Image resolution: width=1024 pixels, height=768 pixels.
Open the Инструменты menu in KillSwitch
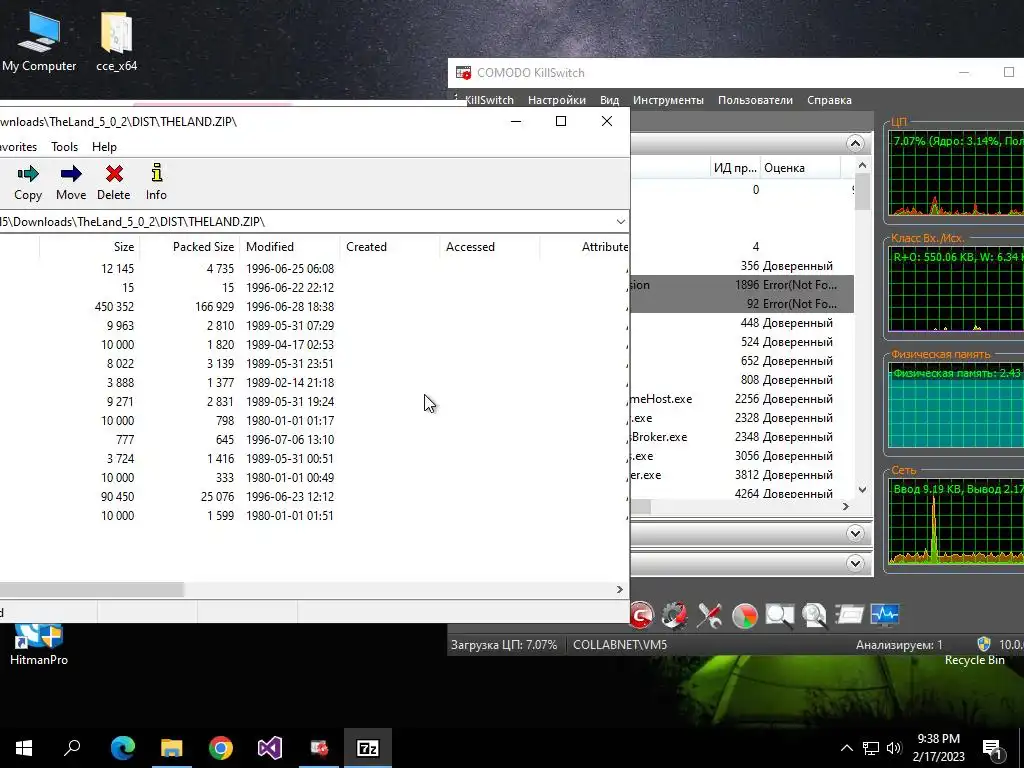point(668,100)
